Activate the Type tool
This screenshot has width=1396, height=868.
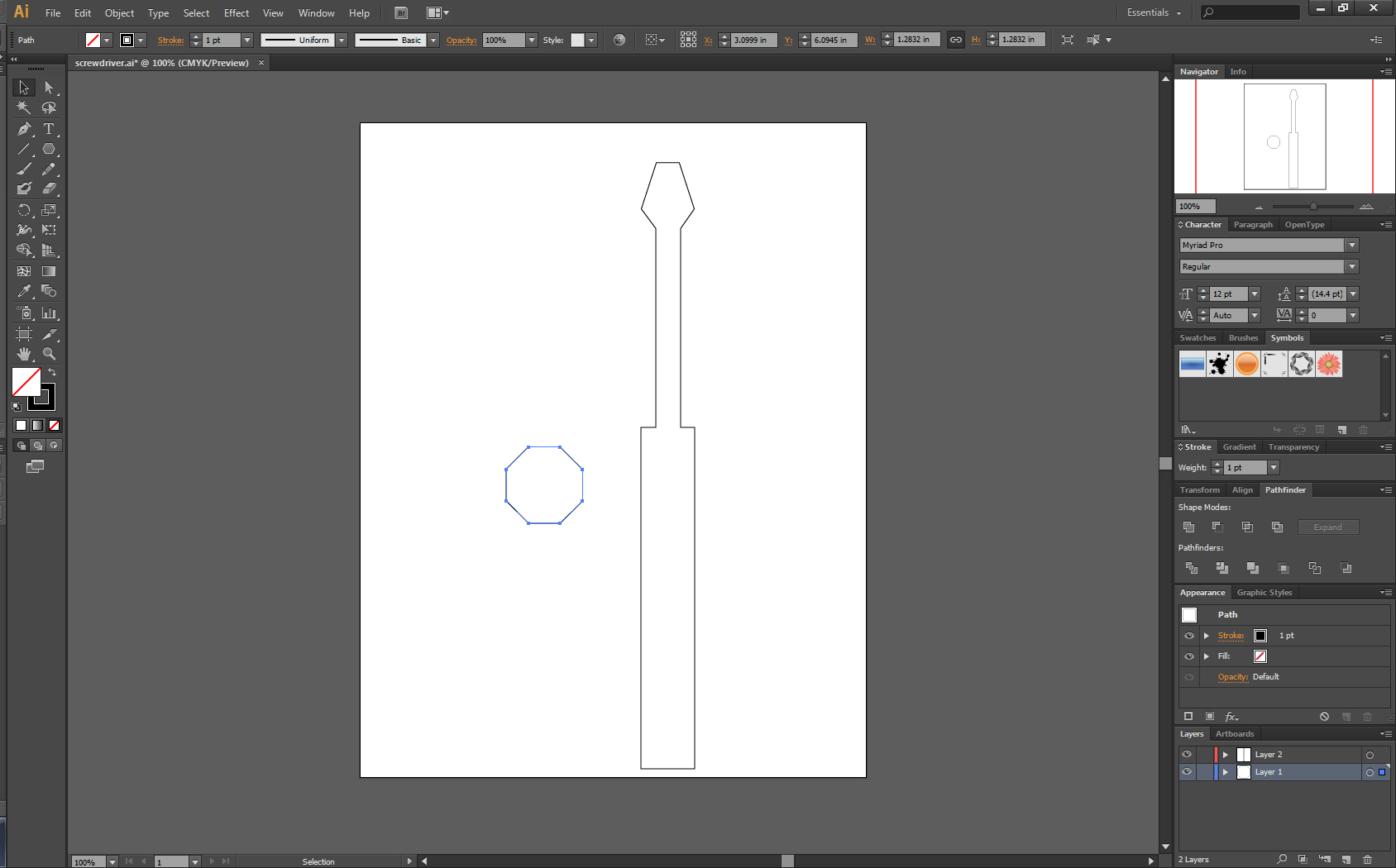click(x=49, y=128)
